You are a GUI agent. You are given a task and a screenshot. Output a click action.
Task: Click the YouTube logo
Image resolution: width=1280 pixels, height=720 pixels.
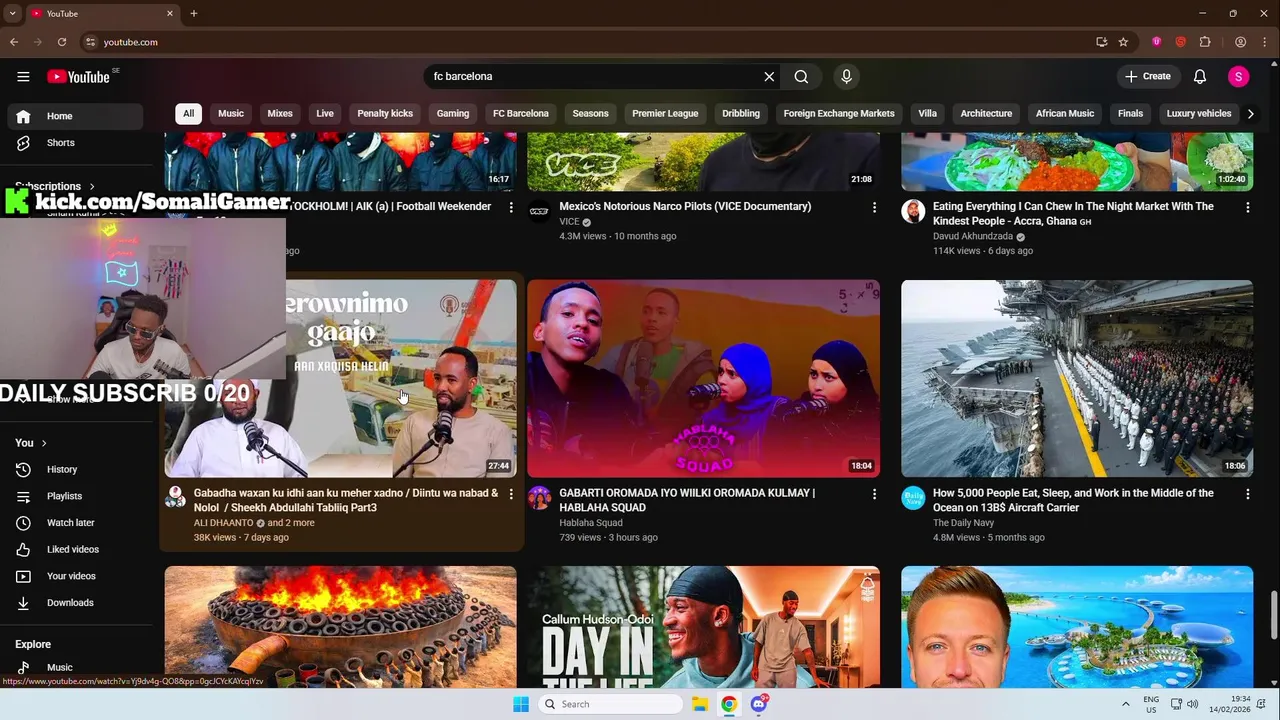tap(78, 77)
